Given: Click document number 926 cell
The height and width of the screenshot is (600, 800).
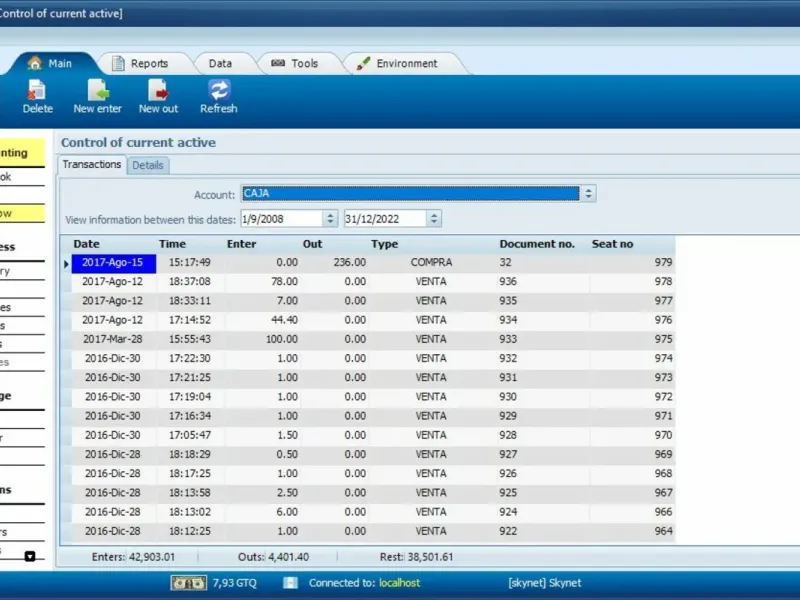Looking at the screenshot, I should [x=508, y=473].
